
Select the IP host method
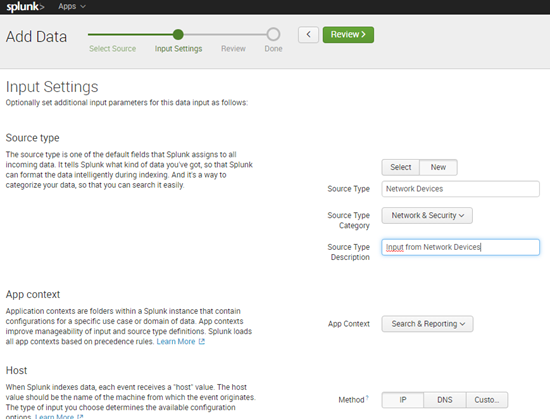point(403,400)
